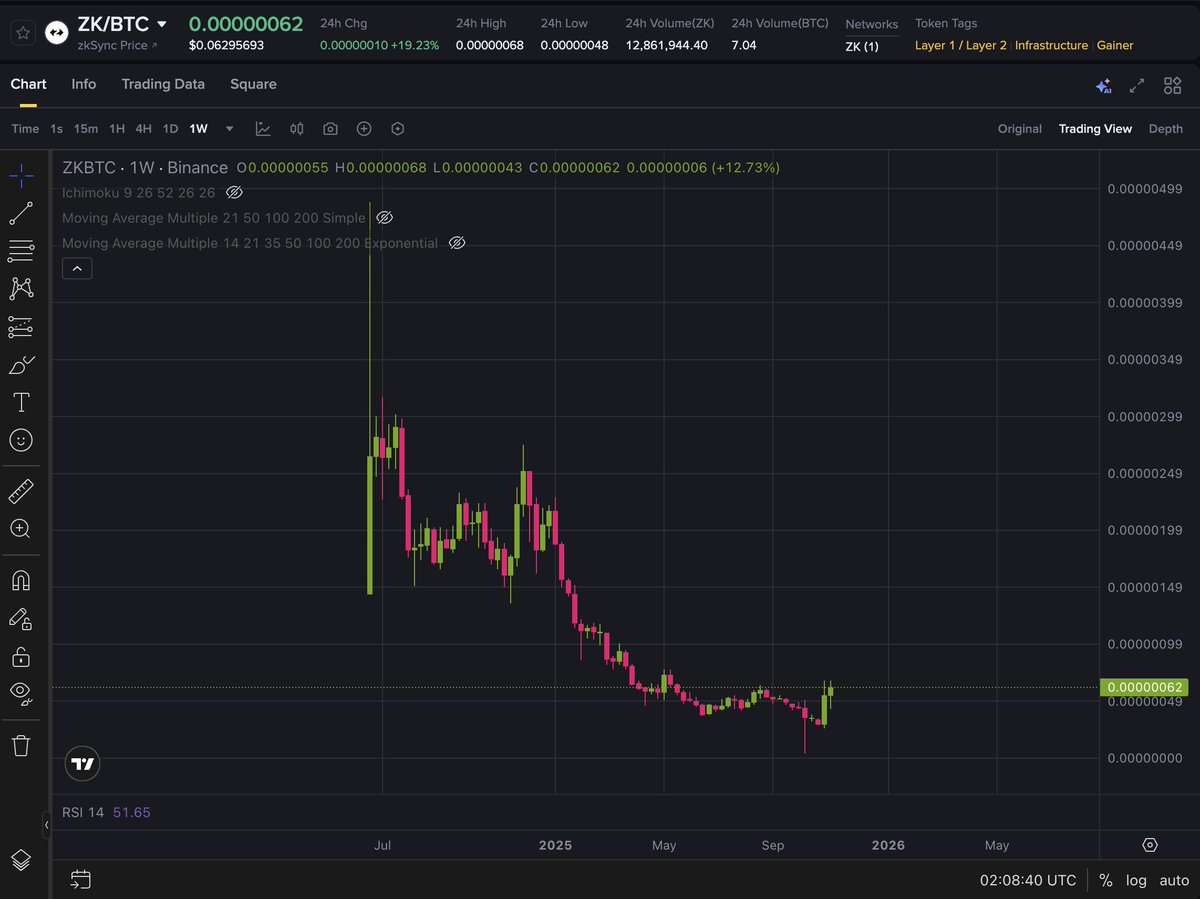This screenshot has height=899, width=1200.
Task: Click the swap pair icon beside ZK/BTC
Action: (x=57, y=33)
